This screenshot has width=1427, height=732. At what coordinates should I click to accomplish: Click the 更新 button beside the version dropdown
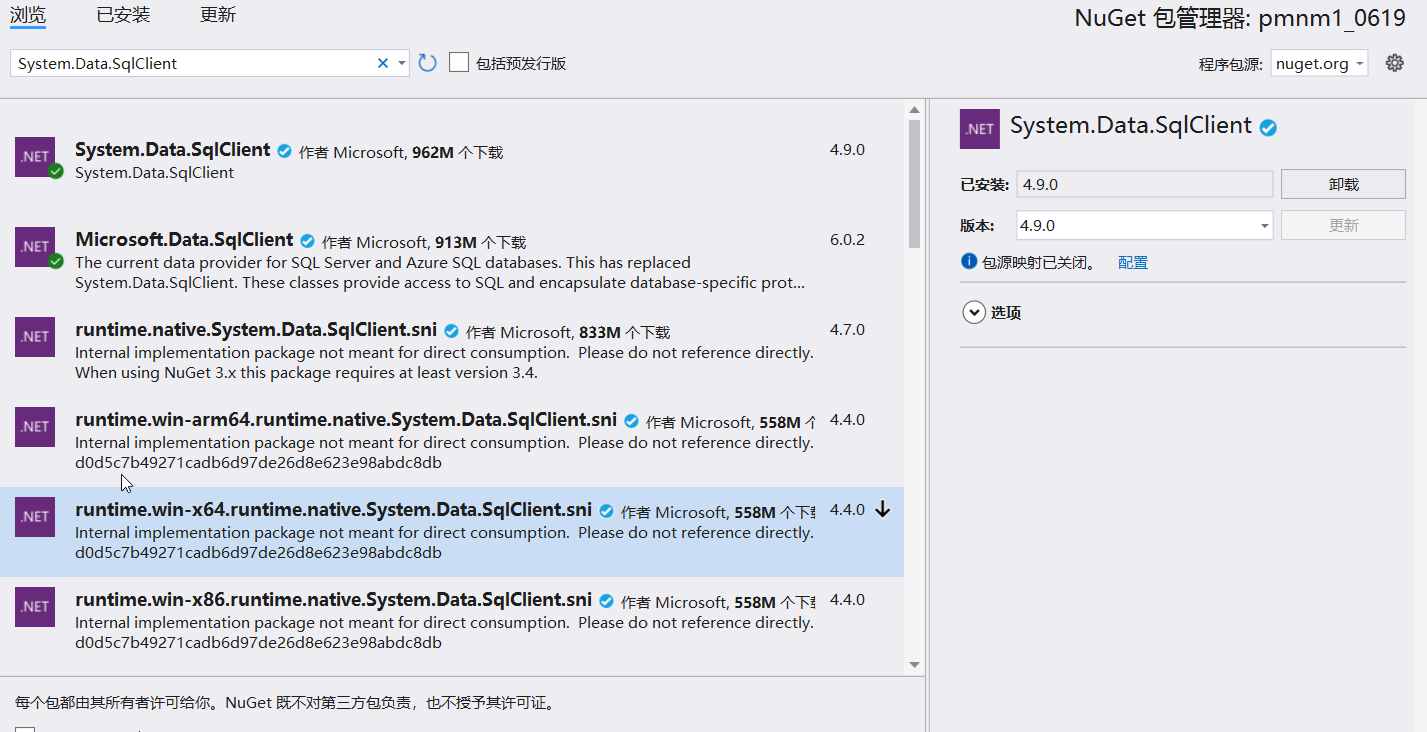tap(1344, 225)
